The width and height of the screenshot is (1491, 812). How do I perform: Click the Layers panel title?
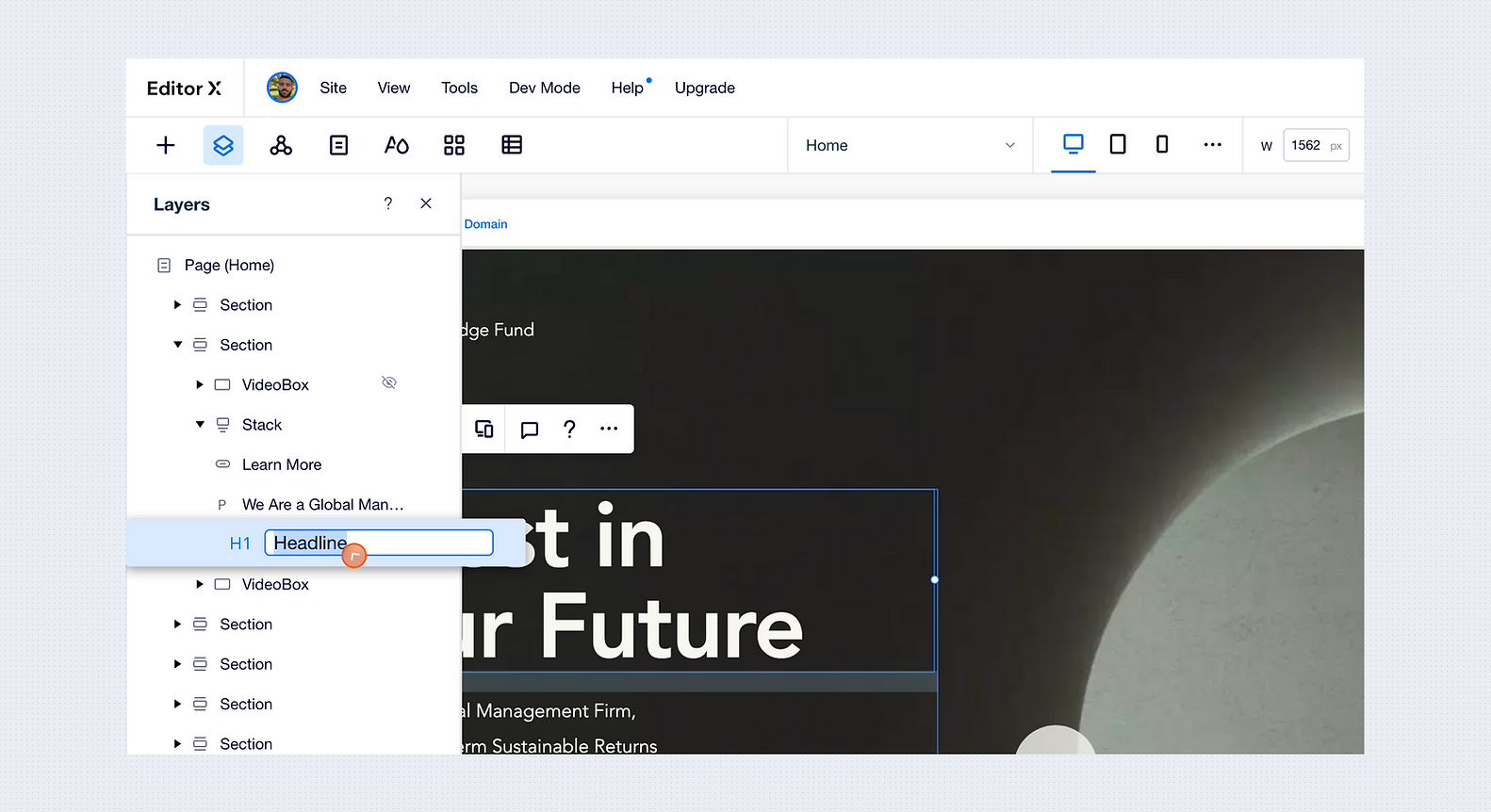click(182, 204)
